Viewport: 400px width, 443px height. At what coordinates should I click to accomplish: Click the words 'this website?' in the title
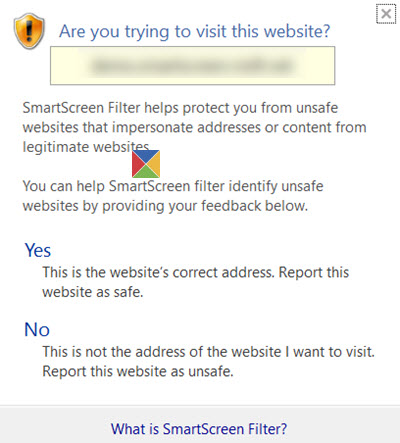click(281, 31)
